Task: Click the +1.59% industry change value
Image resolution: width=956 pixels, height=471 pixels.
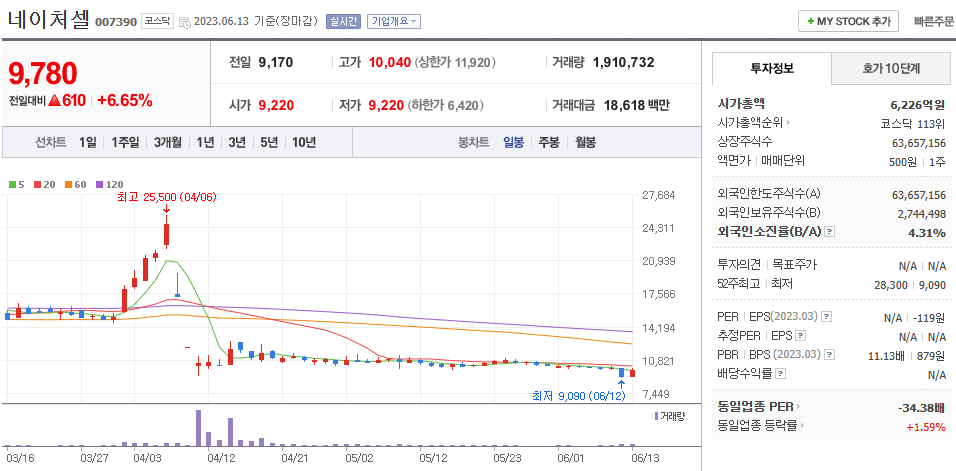Action: (x=926, y=427)
